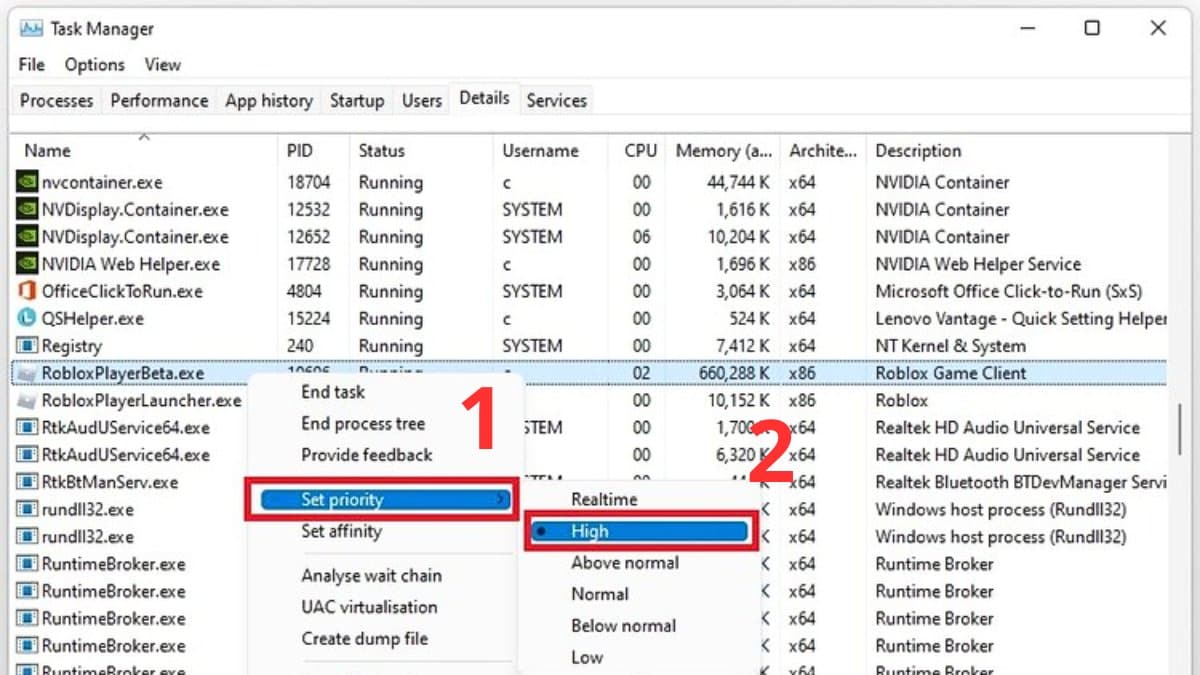Sort by the Memory column header
Image resolution: width=1200 pixels, height=675 pixels.
click(724, 150)
